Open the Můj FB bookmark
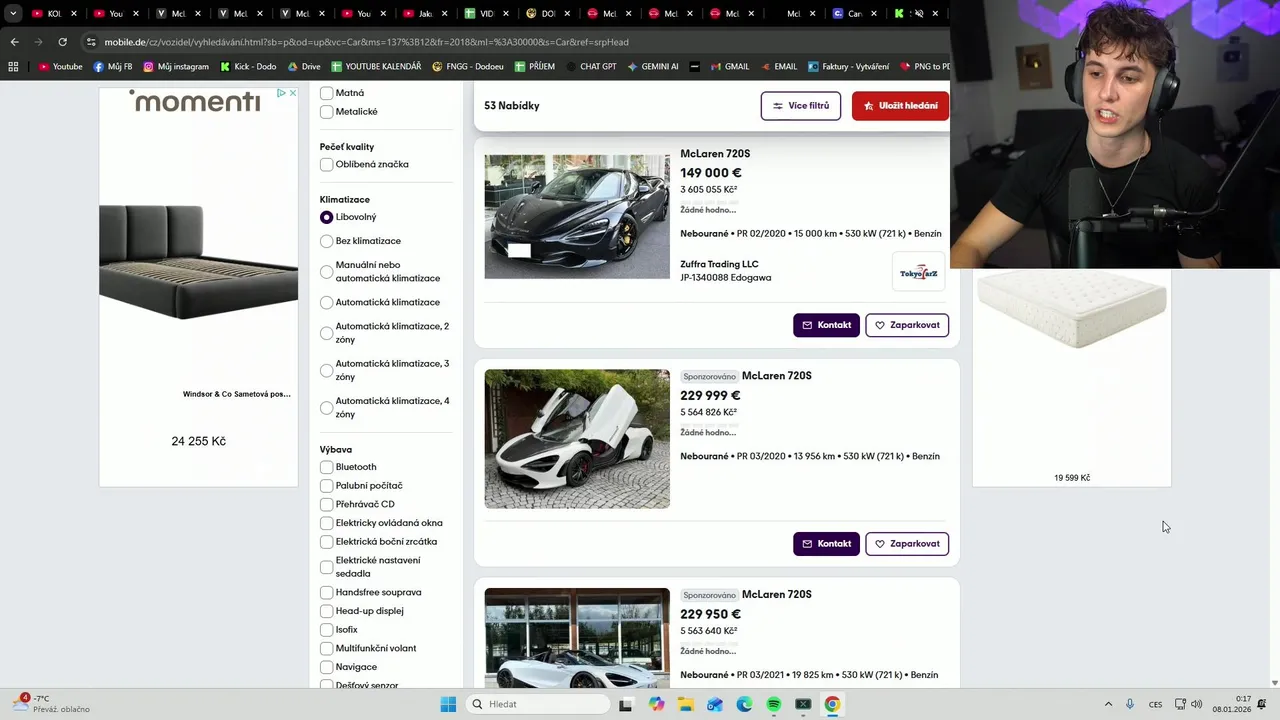The image size is (1280, 720). [x=113, y=67]
